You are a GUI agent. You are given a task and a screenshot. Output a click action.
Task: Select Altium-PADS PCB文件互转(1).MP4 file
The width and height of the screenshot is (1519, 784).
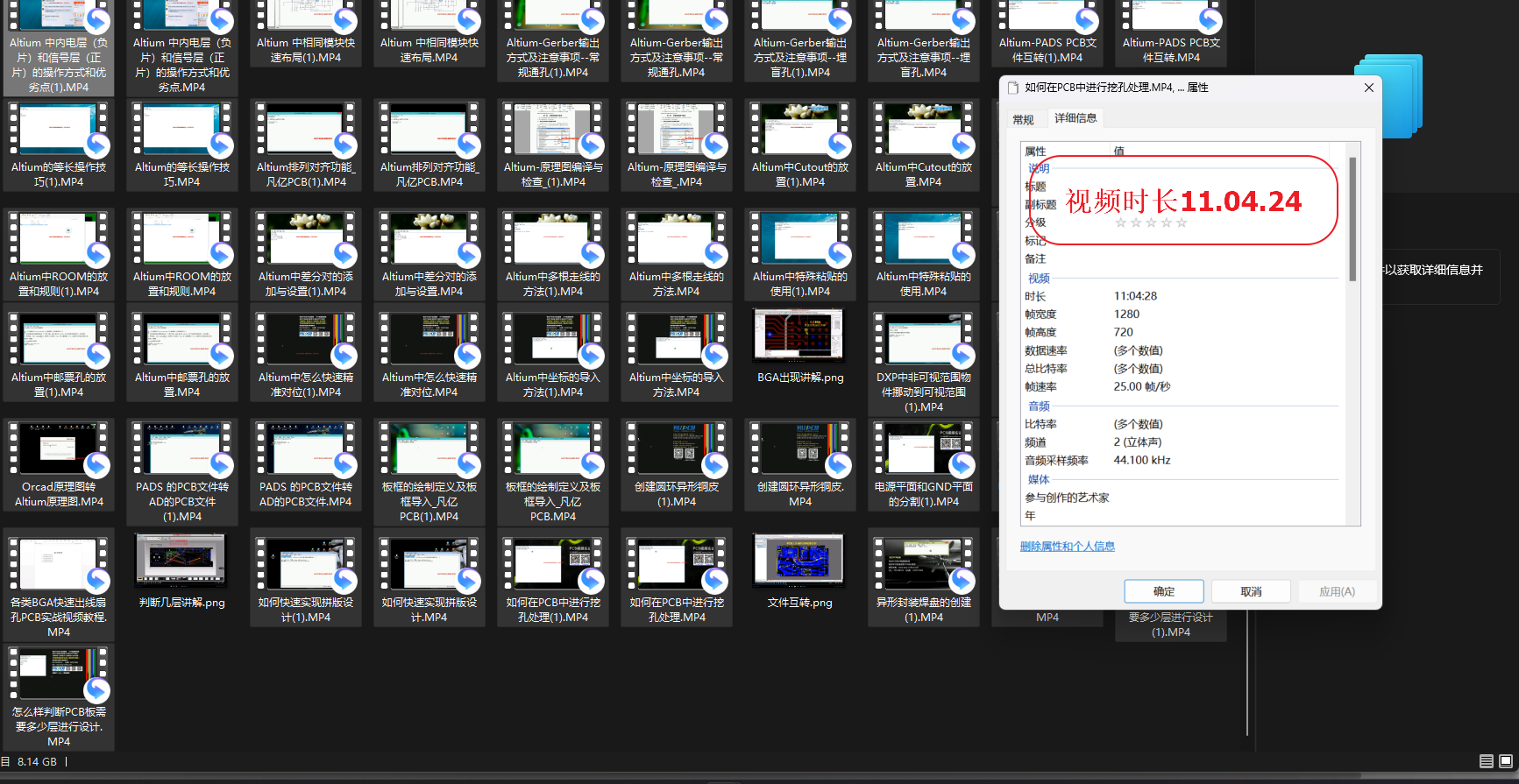(x=1047, y=34)
